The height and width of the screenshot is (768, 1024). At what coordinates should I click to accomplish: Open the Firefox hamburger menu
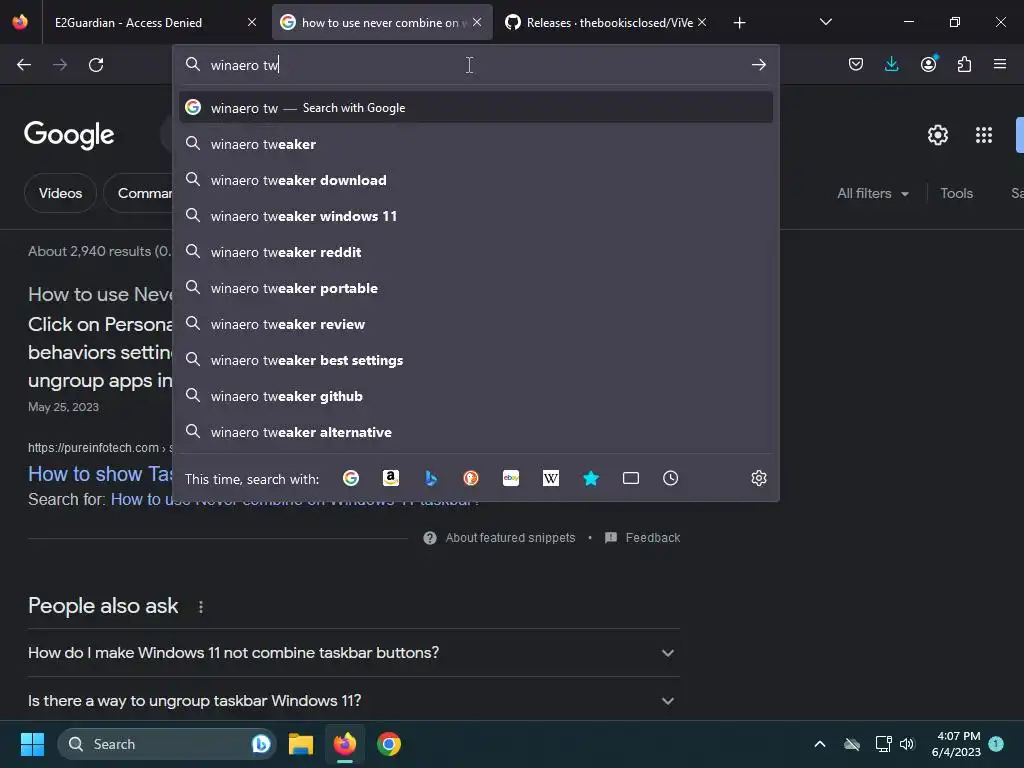tap(1000, 64)
